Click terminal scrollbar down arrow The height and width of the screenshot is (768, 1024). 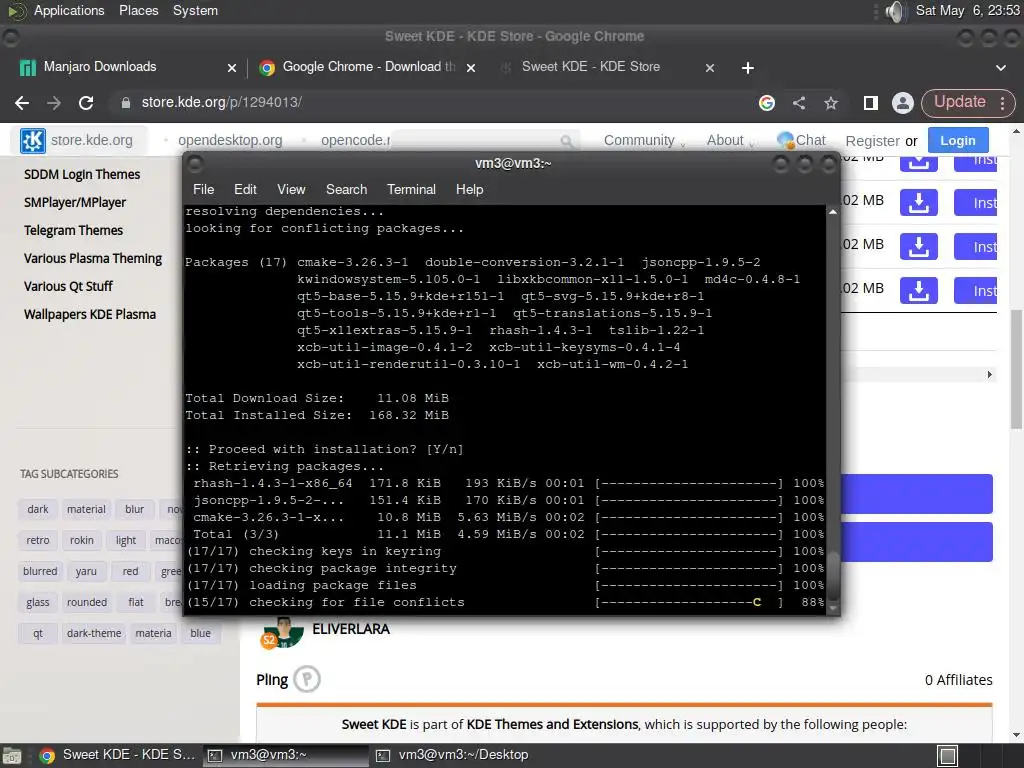pyautogui.click(x=833, y=608)
